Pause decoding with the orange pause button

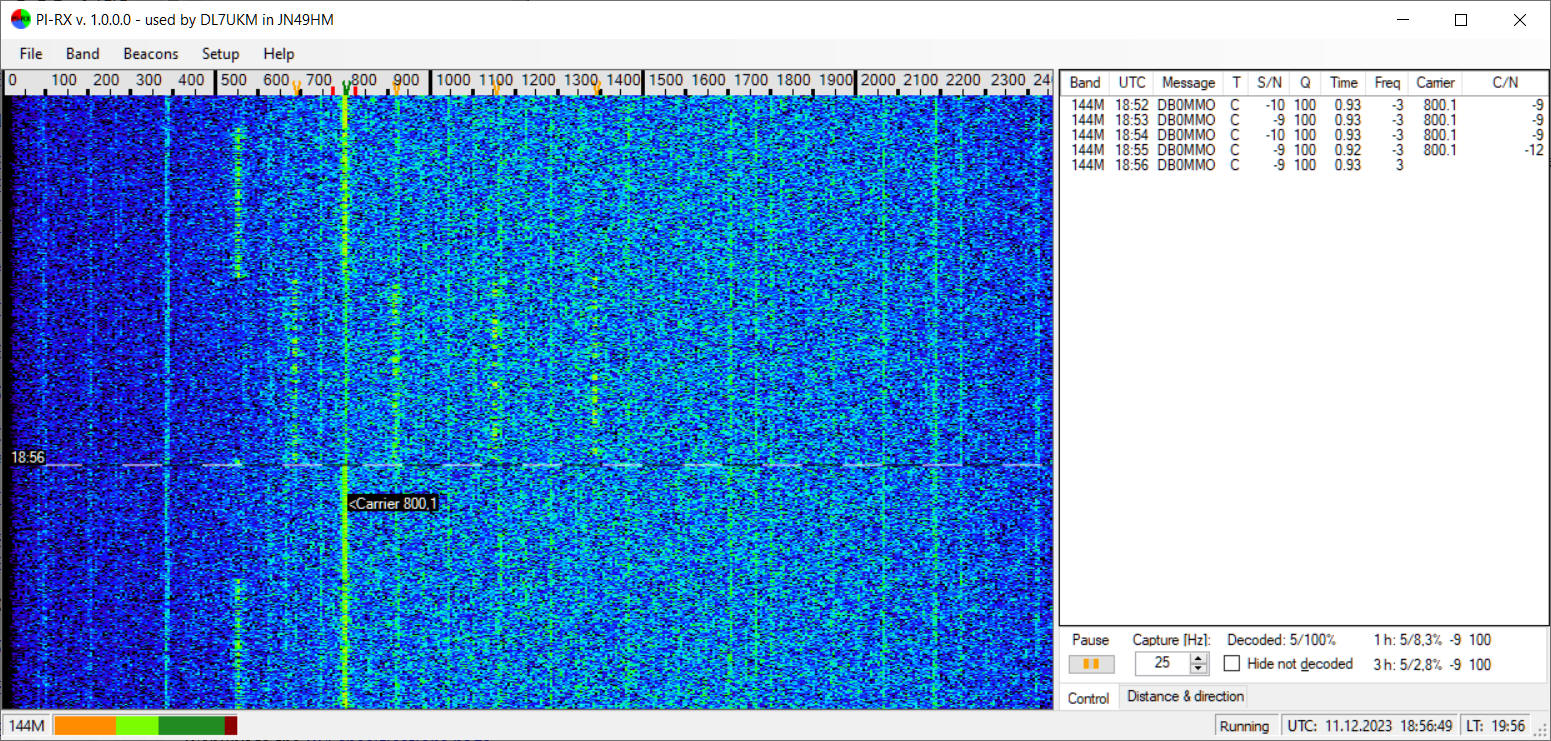(x=1091, y=664)
